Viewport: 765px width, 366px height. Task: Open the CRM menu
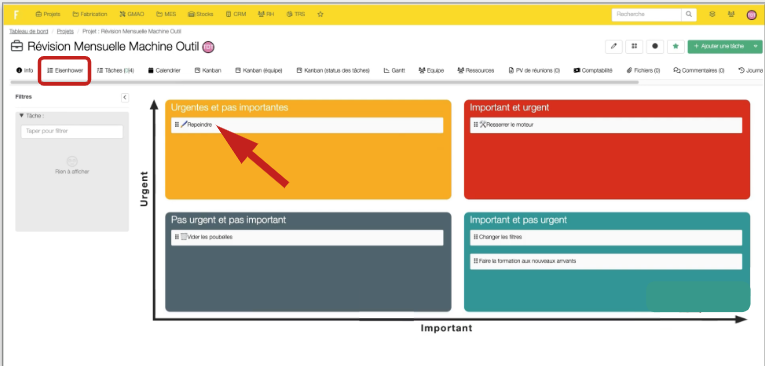236,15
